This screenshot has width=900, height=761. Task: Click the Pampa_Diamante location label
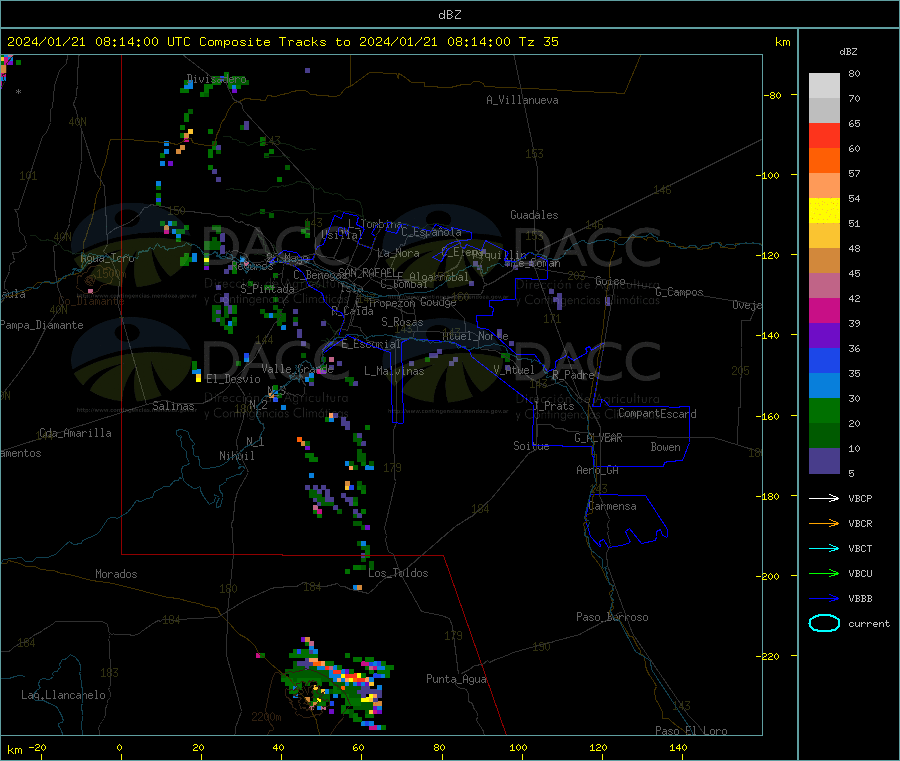[42, 325]
